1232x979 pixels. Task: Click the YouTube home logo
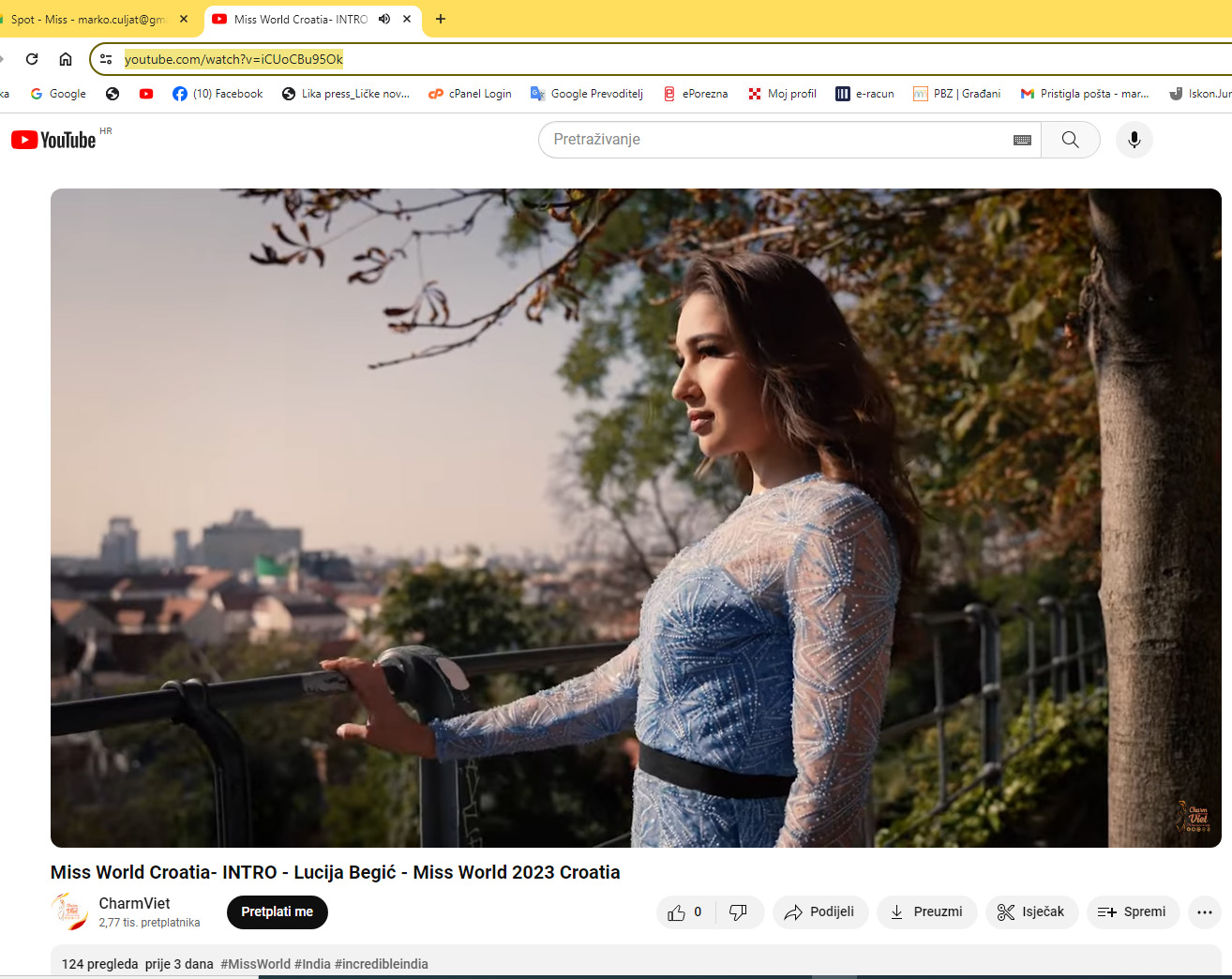(x=54, y=140)
